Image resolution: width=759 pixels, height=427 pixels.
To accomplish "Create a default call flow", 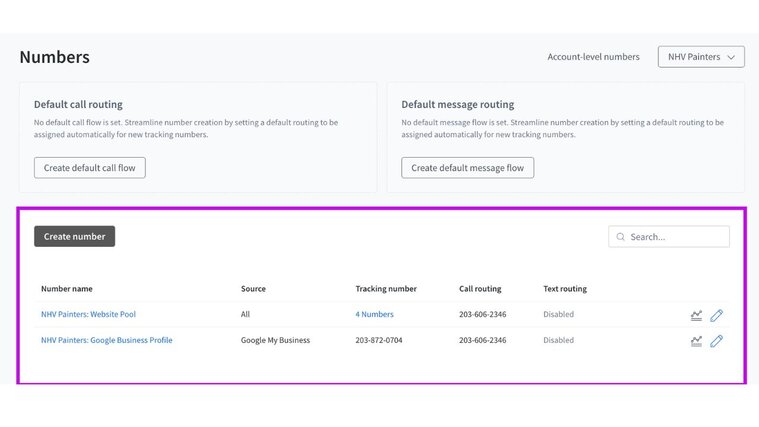I will pyautogui.click(x=90, y=168).
